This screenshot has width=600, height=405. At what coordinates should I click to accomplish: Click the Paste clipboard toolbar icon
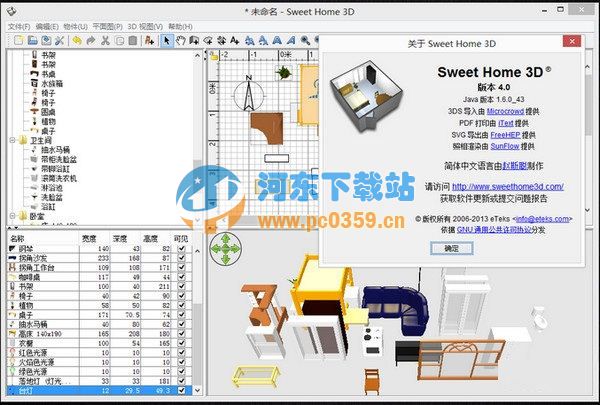[x=133, y=40]
